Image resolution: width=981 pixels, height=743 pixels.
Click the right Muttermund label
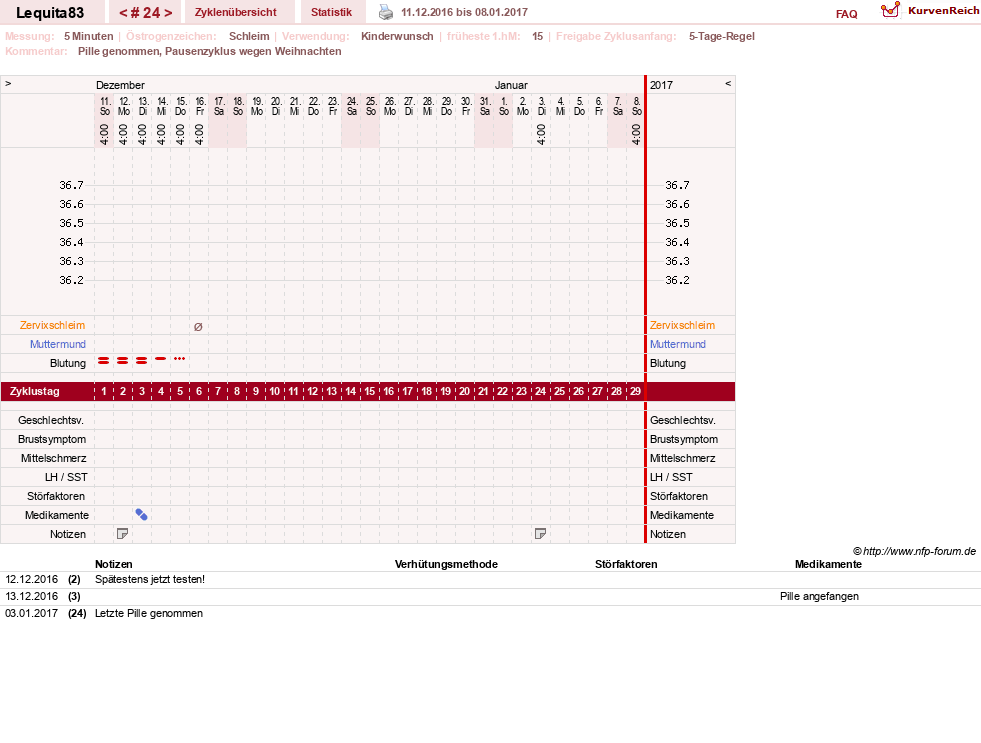(678, 344)
